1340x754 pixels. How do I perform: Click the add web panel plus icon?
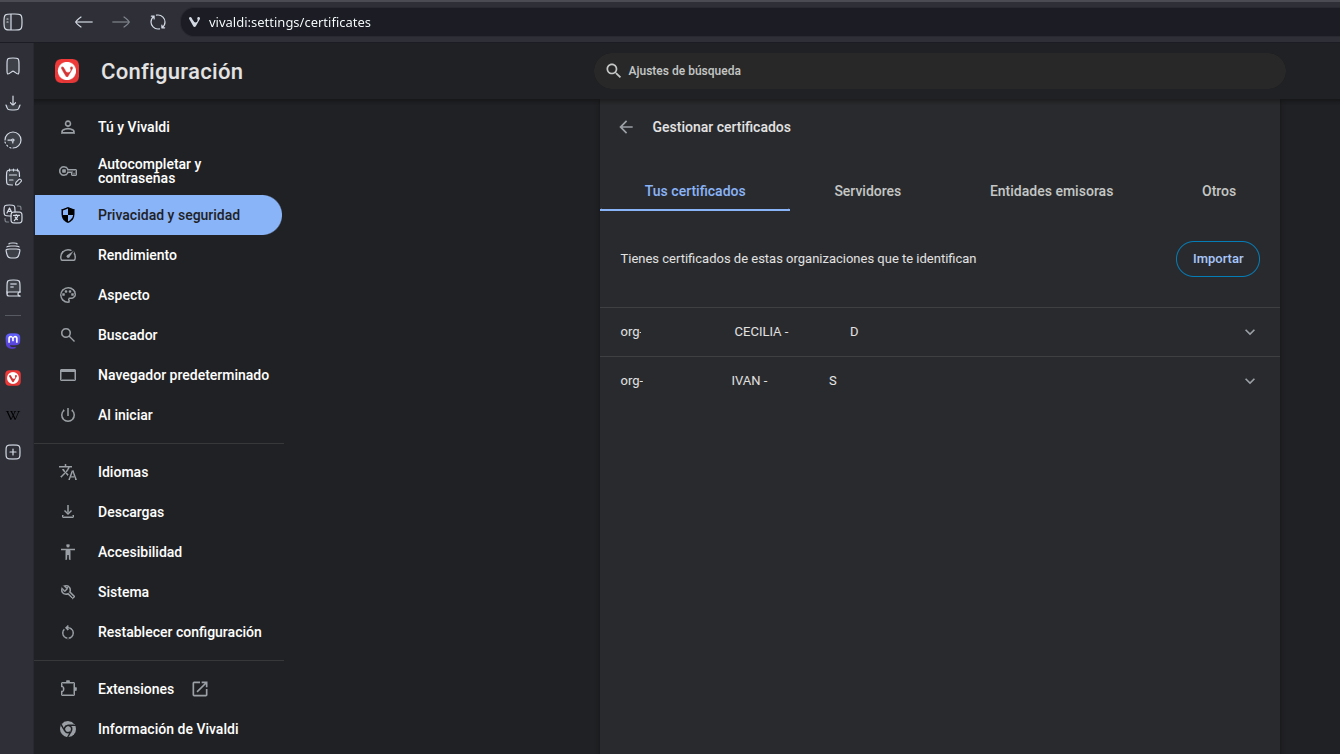tap(13, 452)
